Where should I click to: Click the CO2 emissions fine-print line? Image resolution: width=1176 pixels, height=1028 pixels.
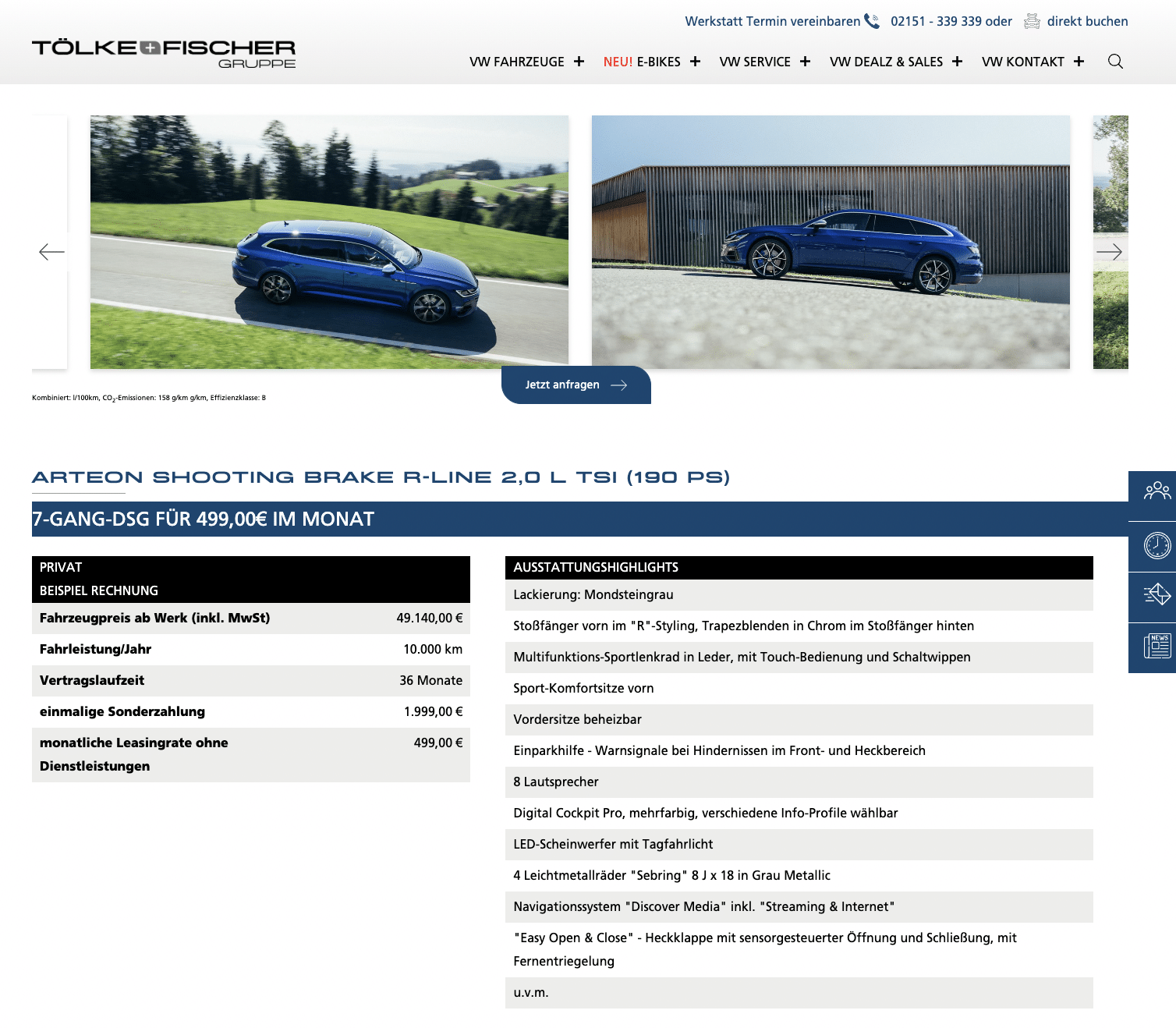coord(149,398)
